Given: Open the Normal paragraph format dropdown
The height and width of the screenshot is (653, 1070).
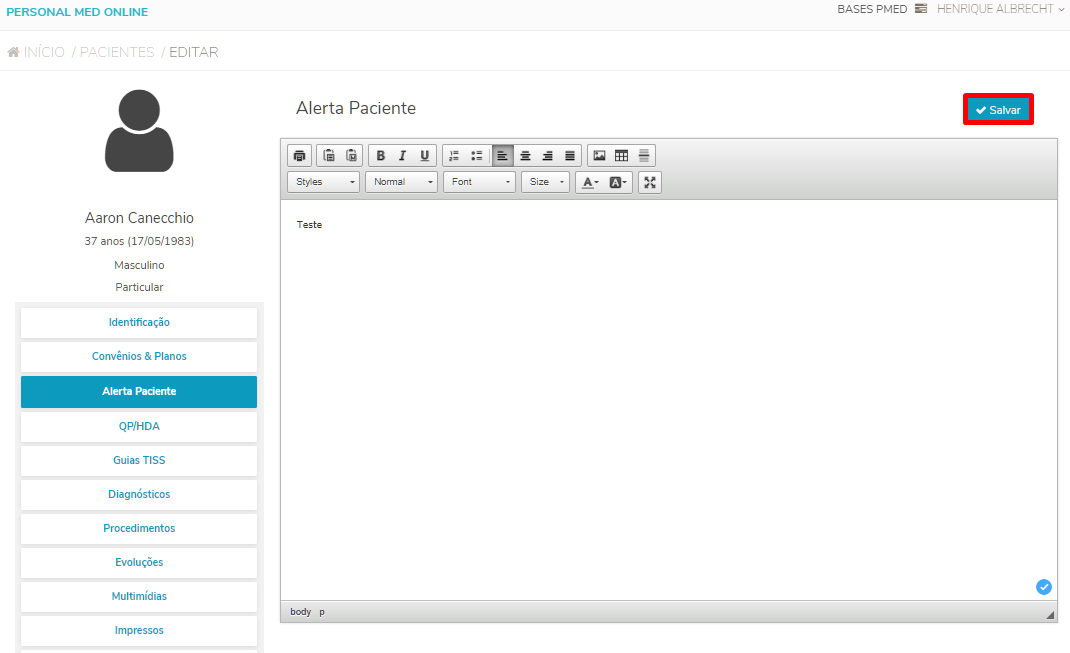Looking at the screenshot, I should click(401, 182).
